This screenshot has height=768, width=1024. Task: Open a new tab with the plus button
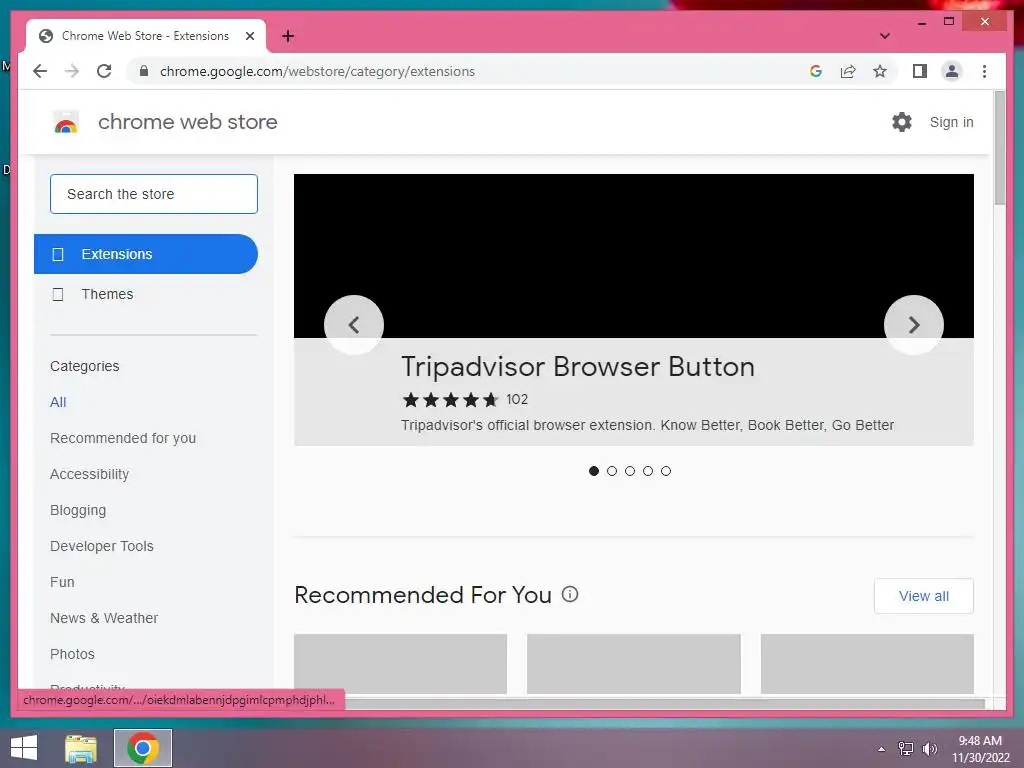288,36
